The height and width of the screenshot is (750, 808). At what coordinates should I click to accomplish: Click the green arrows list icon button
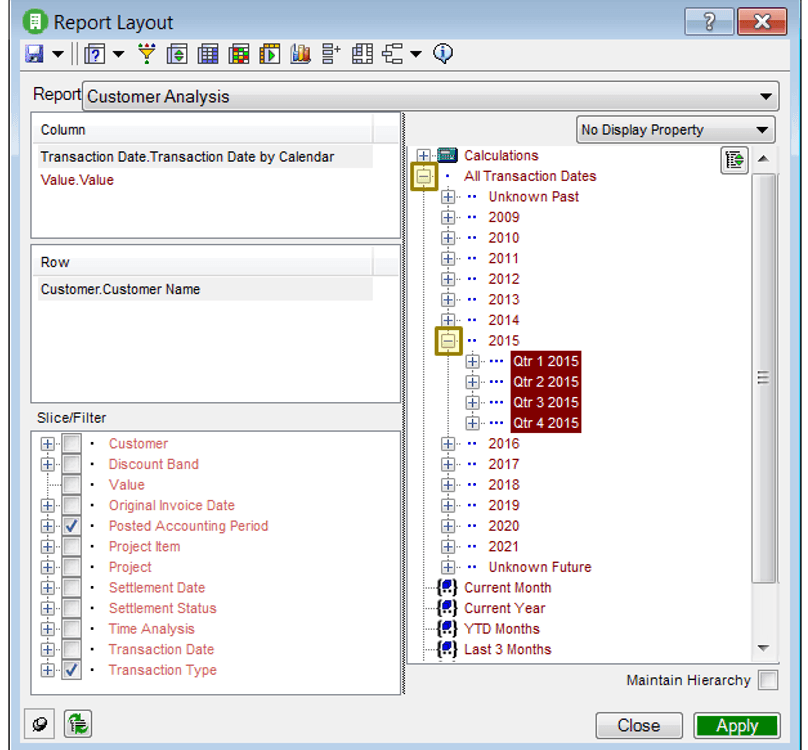click(78, 724)
